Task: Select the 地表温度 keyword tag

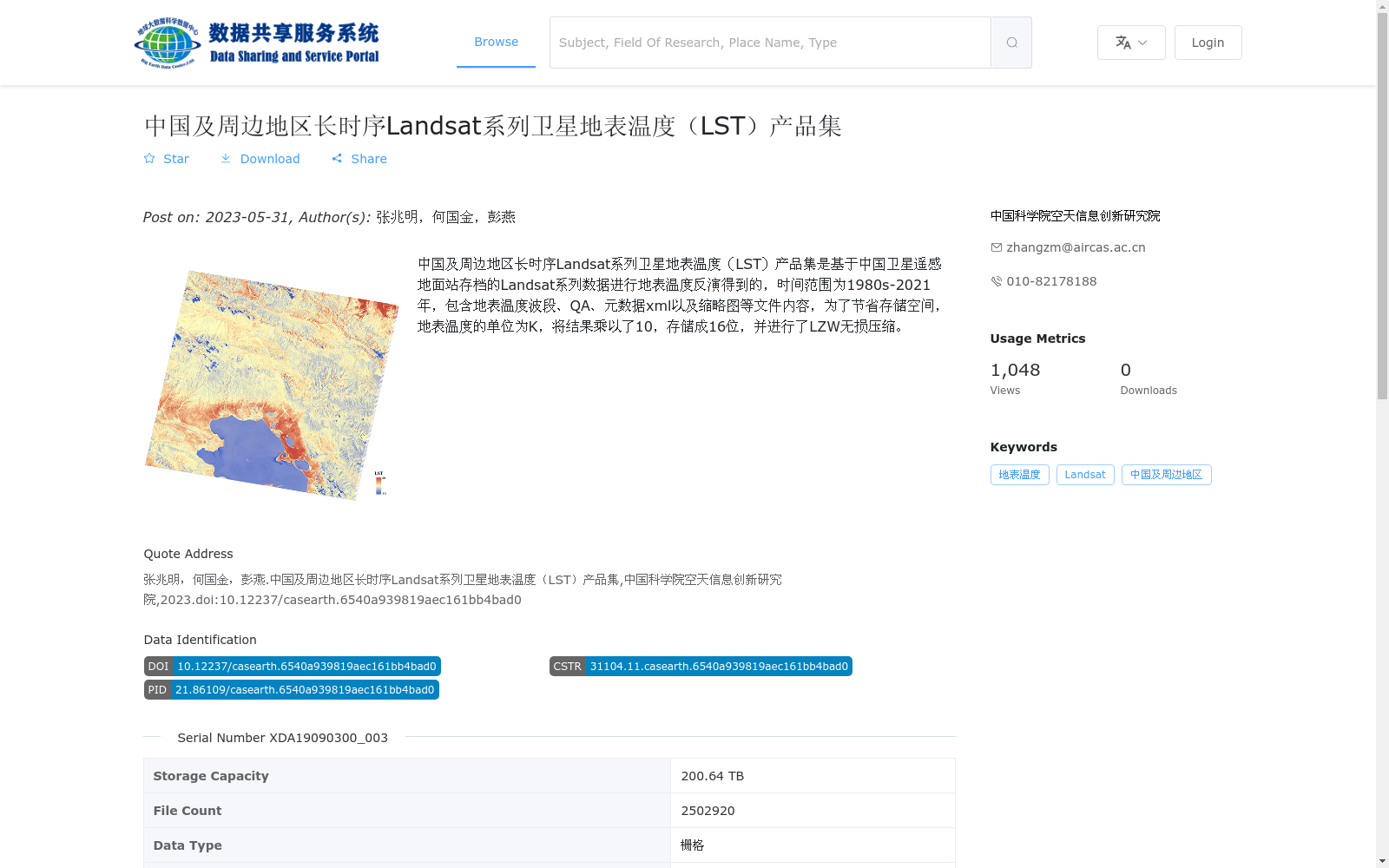Action: tap(1019, 475)
